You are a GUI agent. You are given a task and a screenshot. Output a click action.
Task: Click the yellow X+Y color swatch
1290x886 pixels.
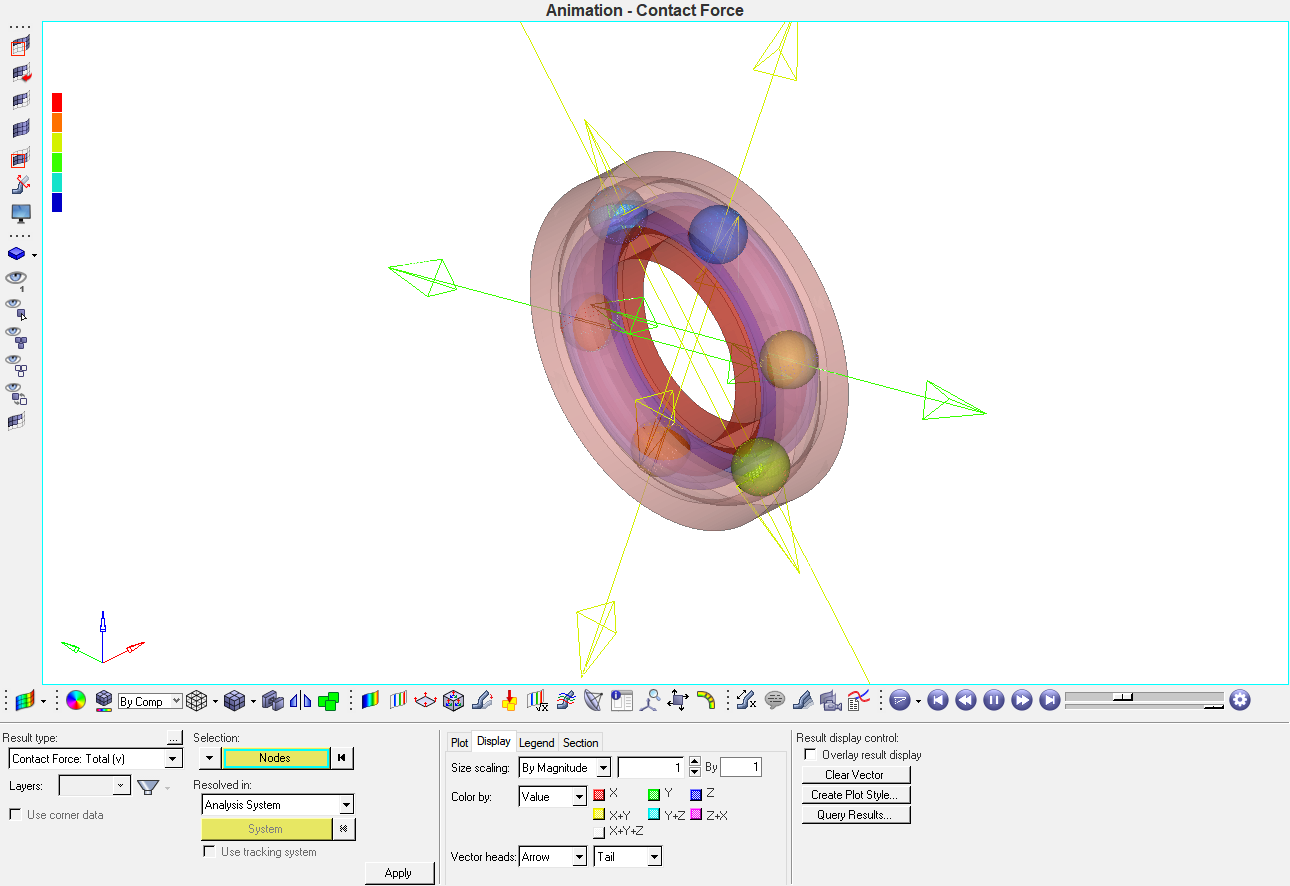(599, 815)
